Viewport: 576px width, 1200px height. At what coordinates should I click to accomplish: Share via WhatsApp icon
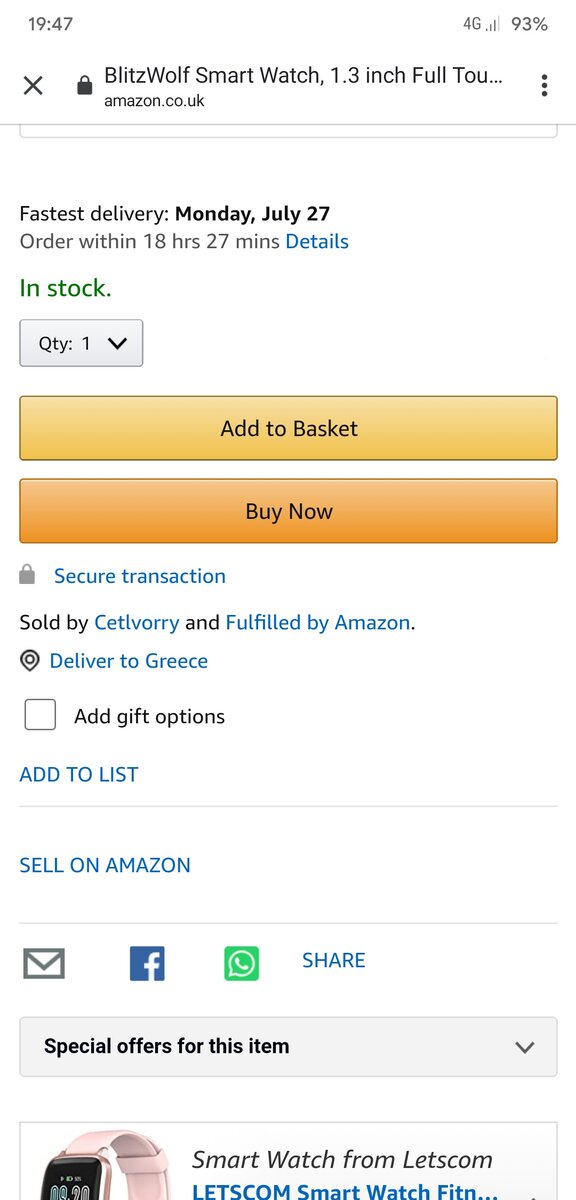241,964
